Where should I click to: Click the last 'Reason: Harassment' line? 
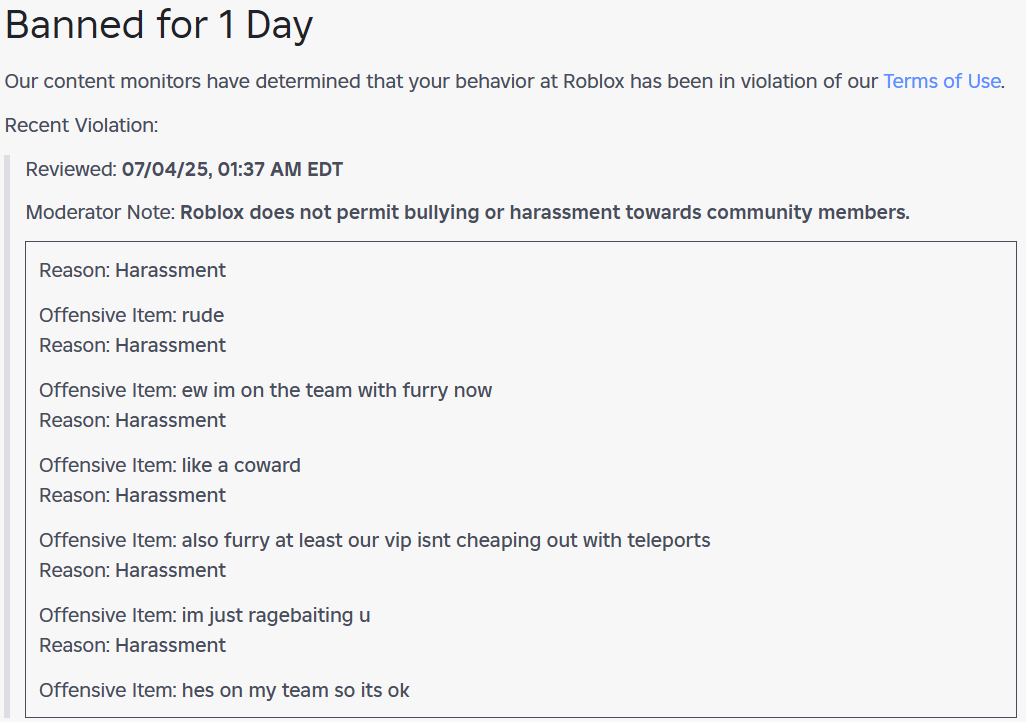coord(132,645)
